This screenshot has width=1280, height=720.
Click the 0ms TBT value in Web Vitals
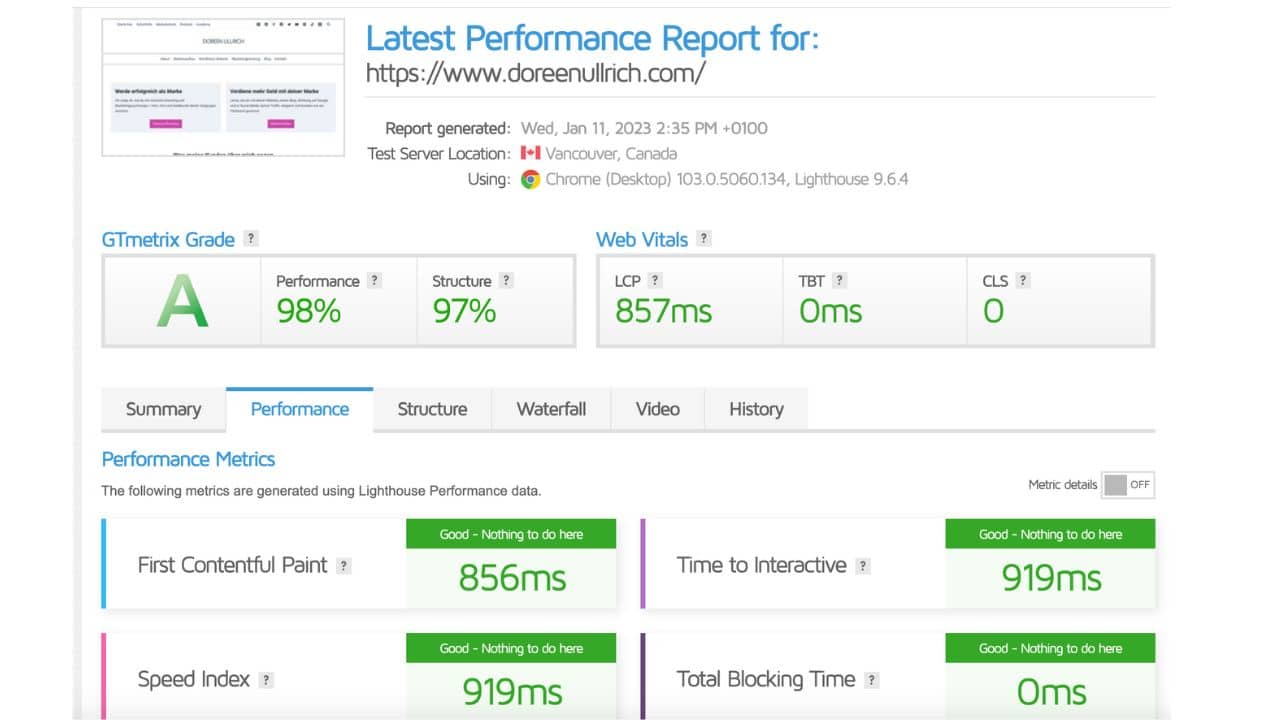[830, 311]
